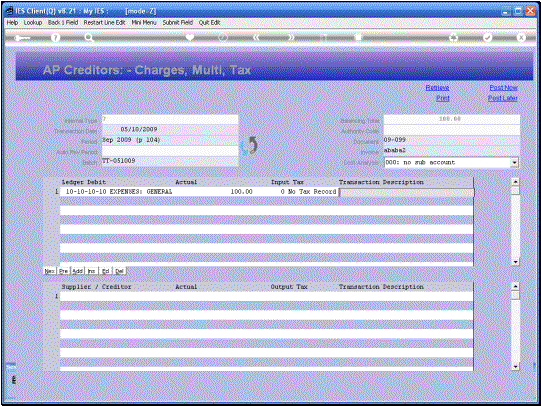Click the heart favorites icon
The width and height of the screenshot is (541, 406).
(189, 37)
